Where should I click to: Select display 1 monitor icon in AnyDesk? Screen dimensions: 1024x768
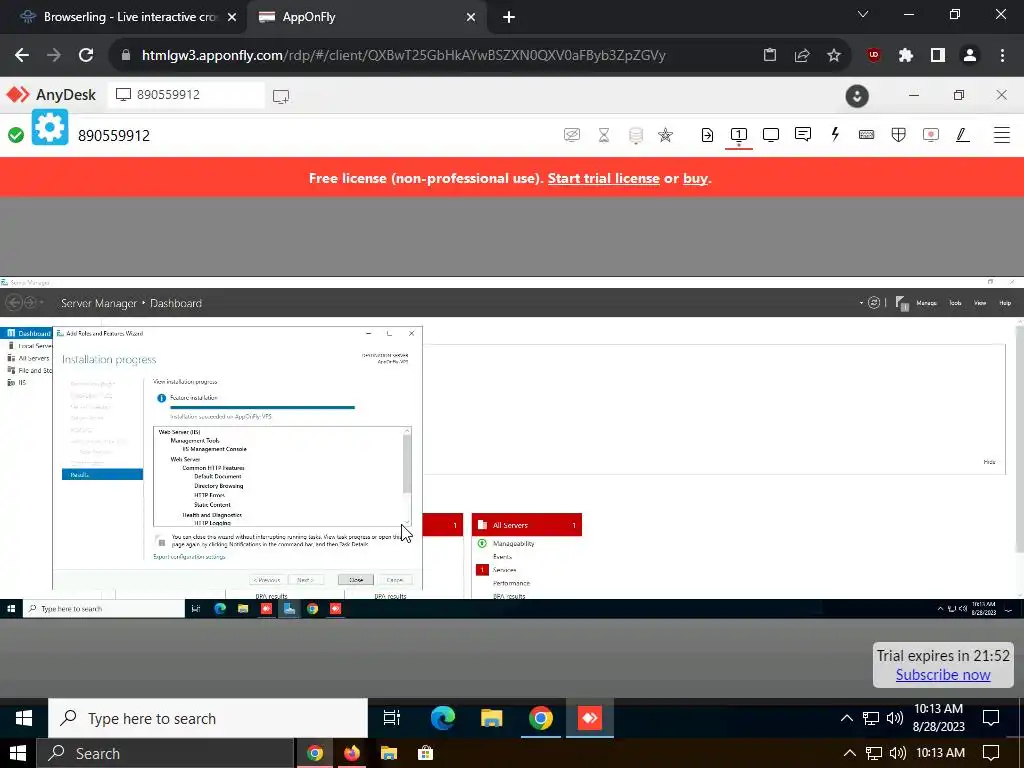[739, 135]
